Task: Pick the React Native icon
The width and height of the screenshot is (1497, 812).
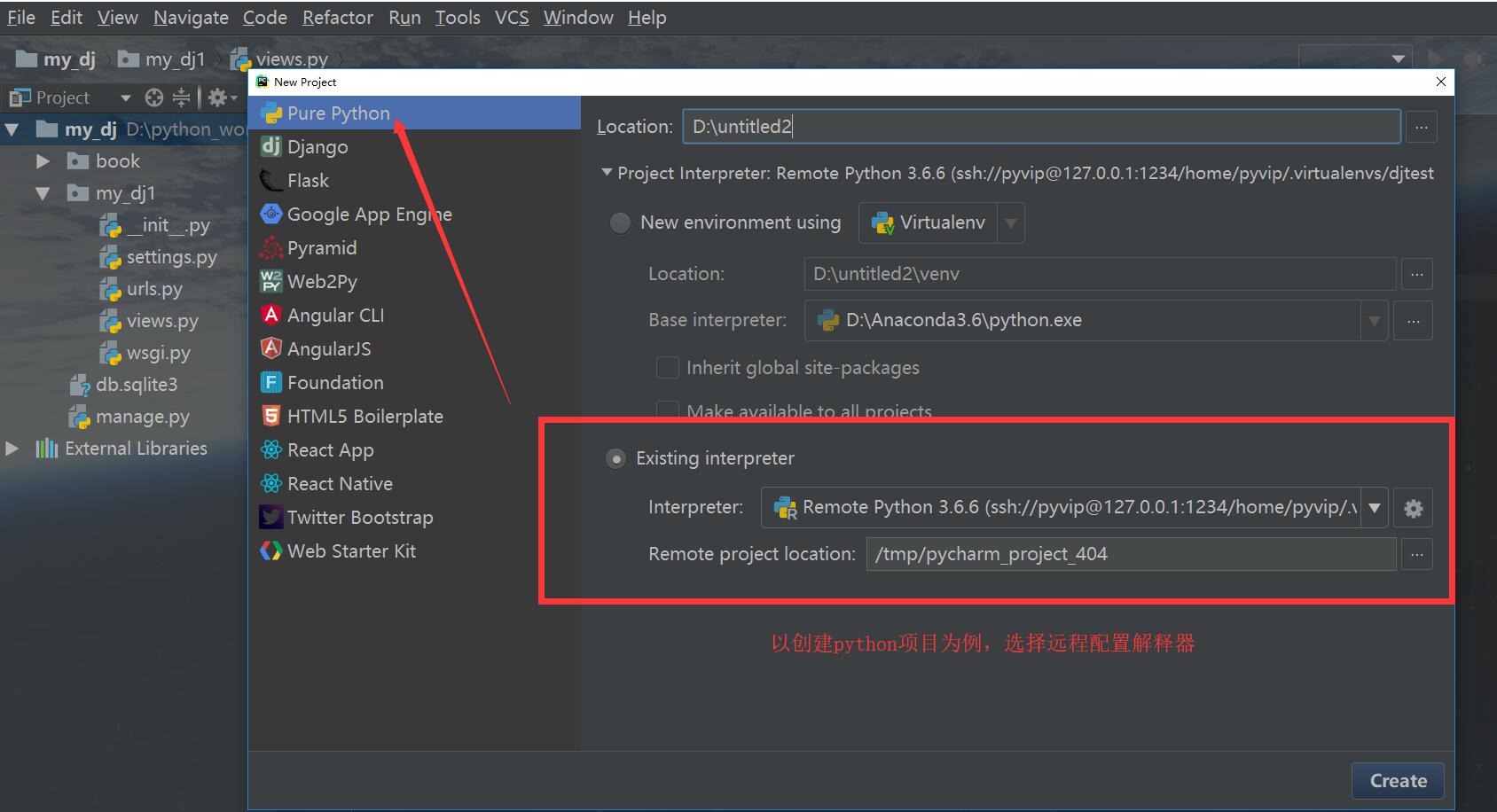Action: [270, 484]
